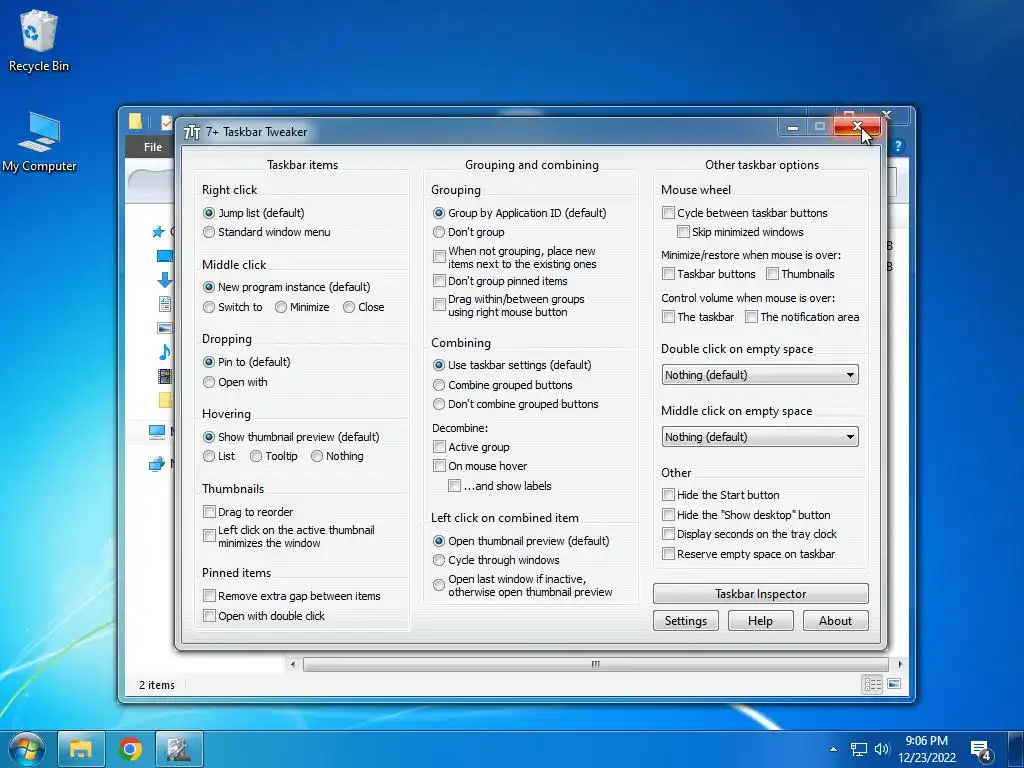Open the volume speaker tray icon
This screenshot has height=768, width=1024.
[882, 749]
